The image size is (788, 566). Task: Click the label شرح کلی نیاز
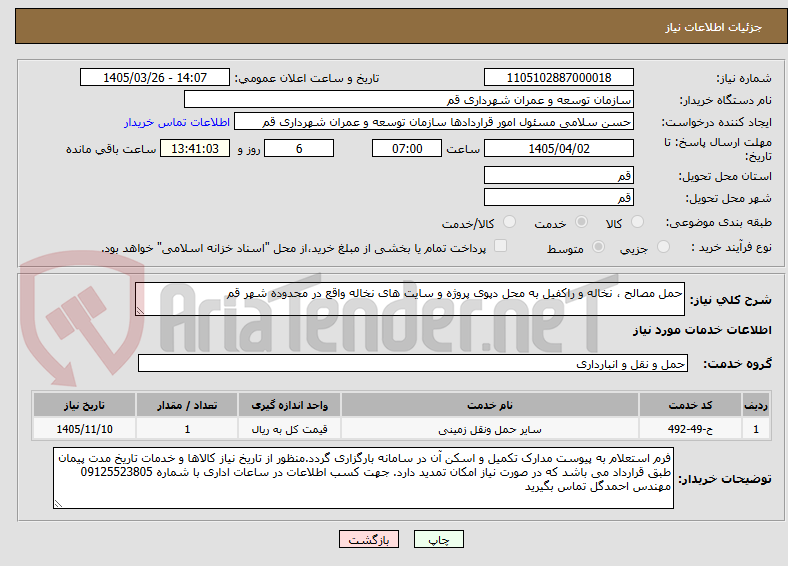(x=731, y=300)
